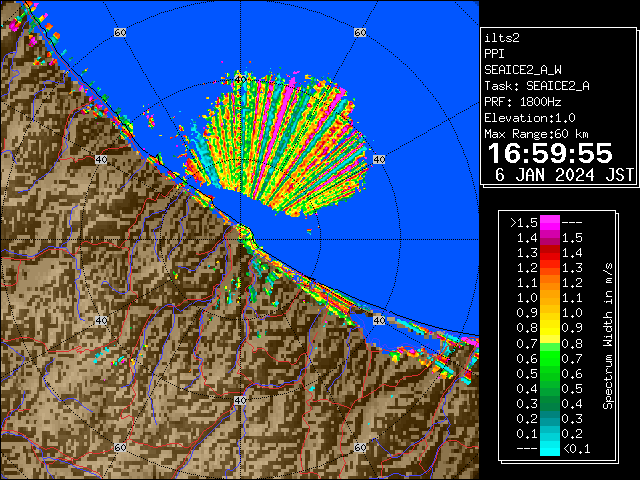
Task: Click the <0.1 legend label
Action: pyautogui.click(x=577, y=449)
